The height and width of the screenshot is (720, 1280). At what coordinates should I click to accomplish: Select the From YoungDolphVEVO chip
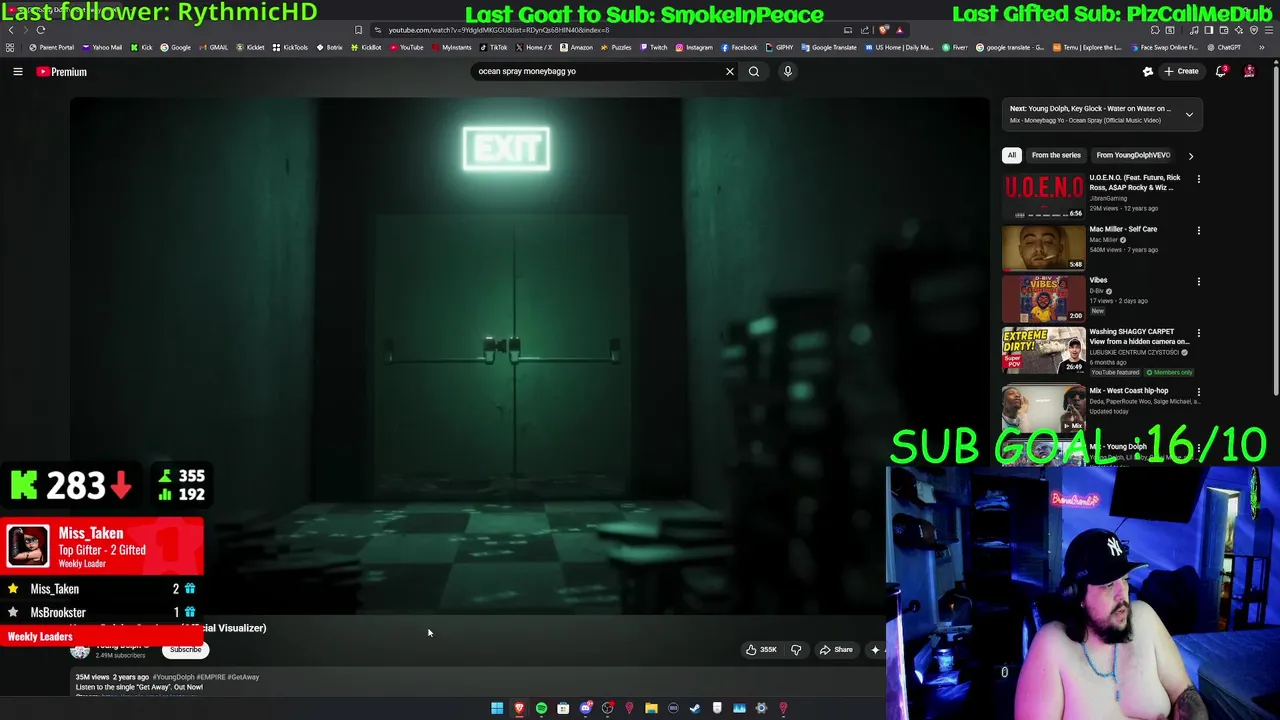[1132, 155]
